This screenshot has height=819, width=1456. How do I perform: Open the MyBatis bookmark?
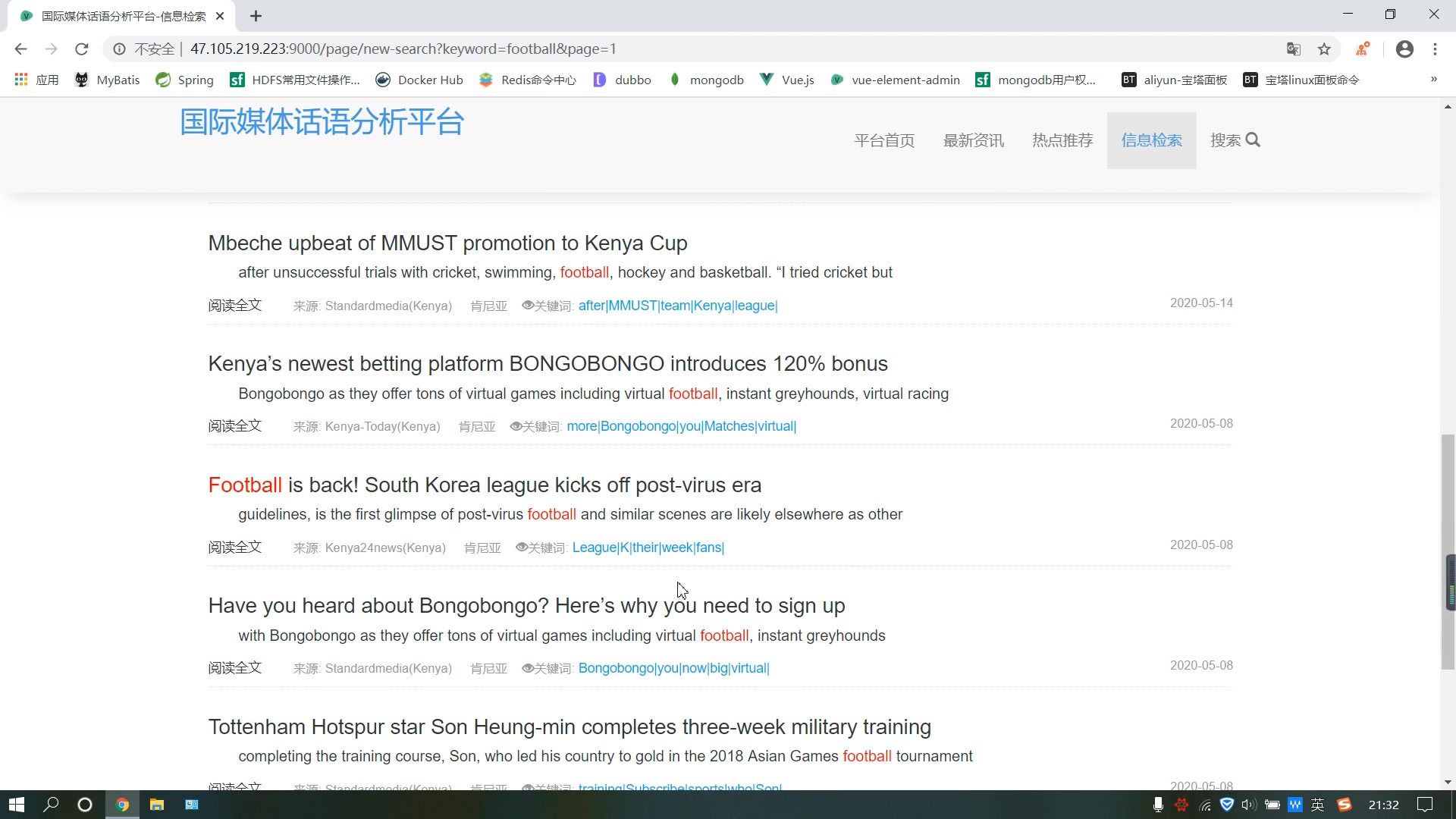[108, 80]
